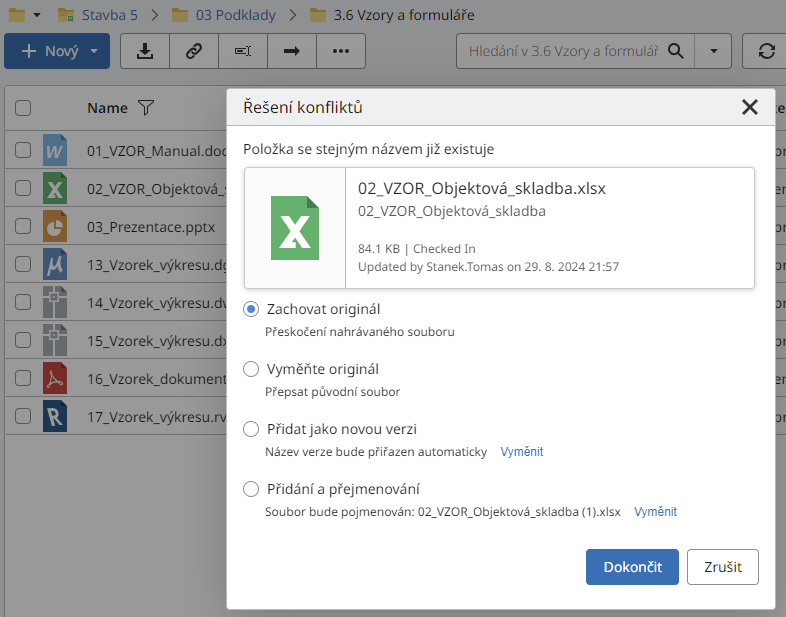Click file name 02_VZOR_Objektová_skladba.xlsx in dialog
The image size is (786, 617).
tap(482, 188)
